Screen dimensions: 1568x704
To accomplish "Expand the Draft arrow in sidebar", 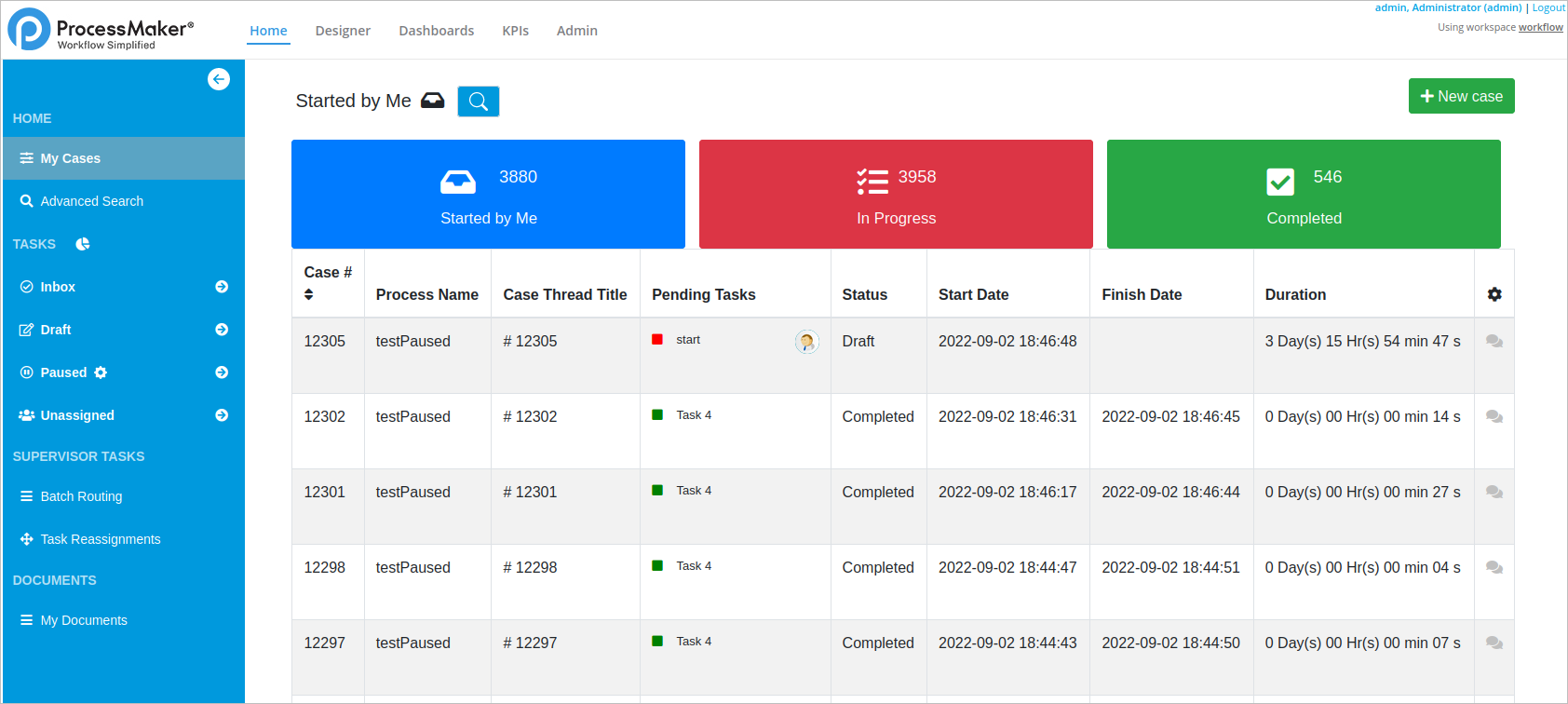I will coord(222,330).
